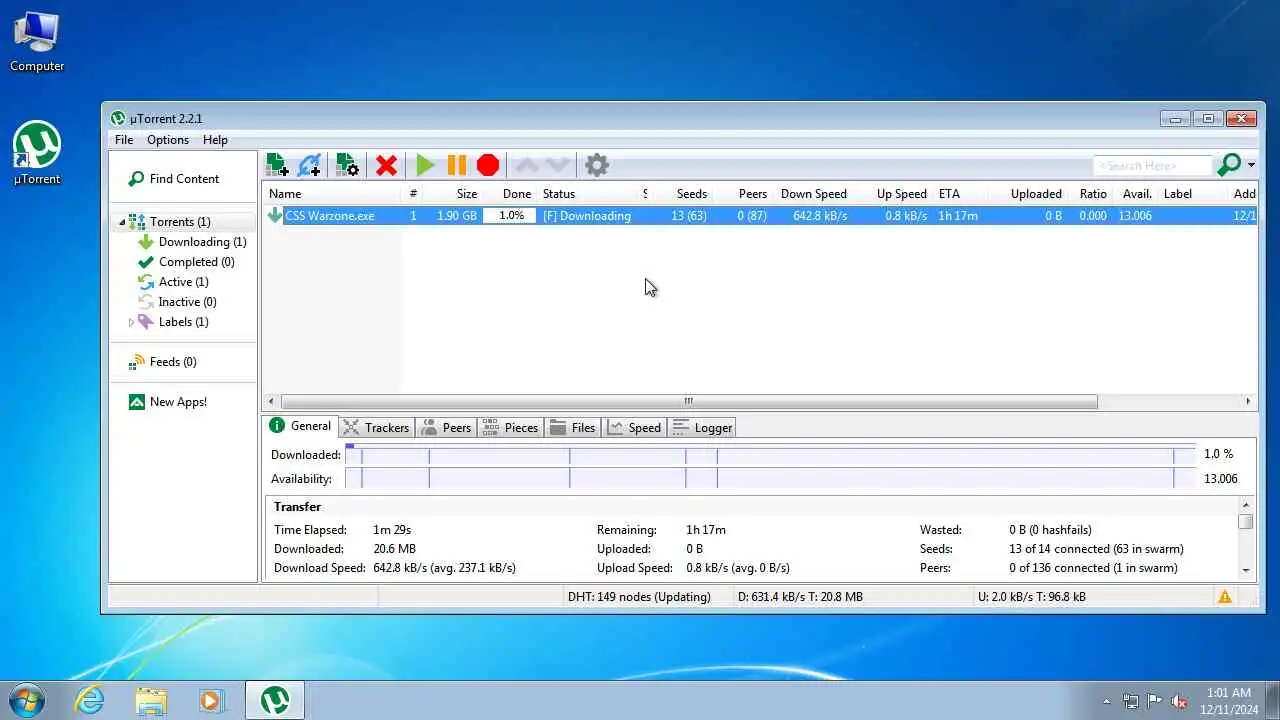
Task: Open search provider dropdown arrow
Action: pos(1251,166)
